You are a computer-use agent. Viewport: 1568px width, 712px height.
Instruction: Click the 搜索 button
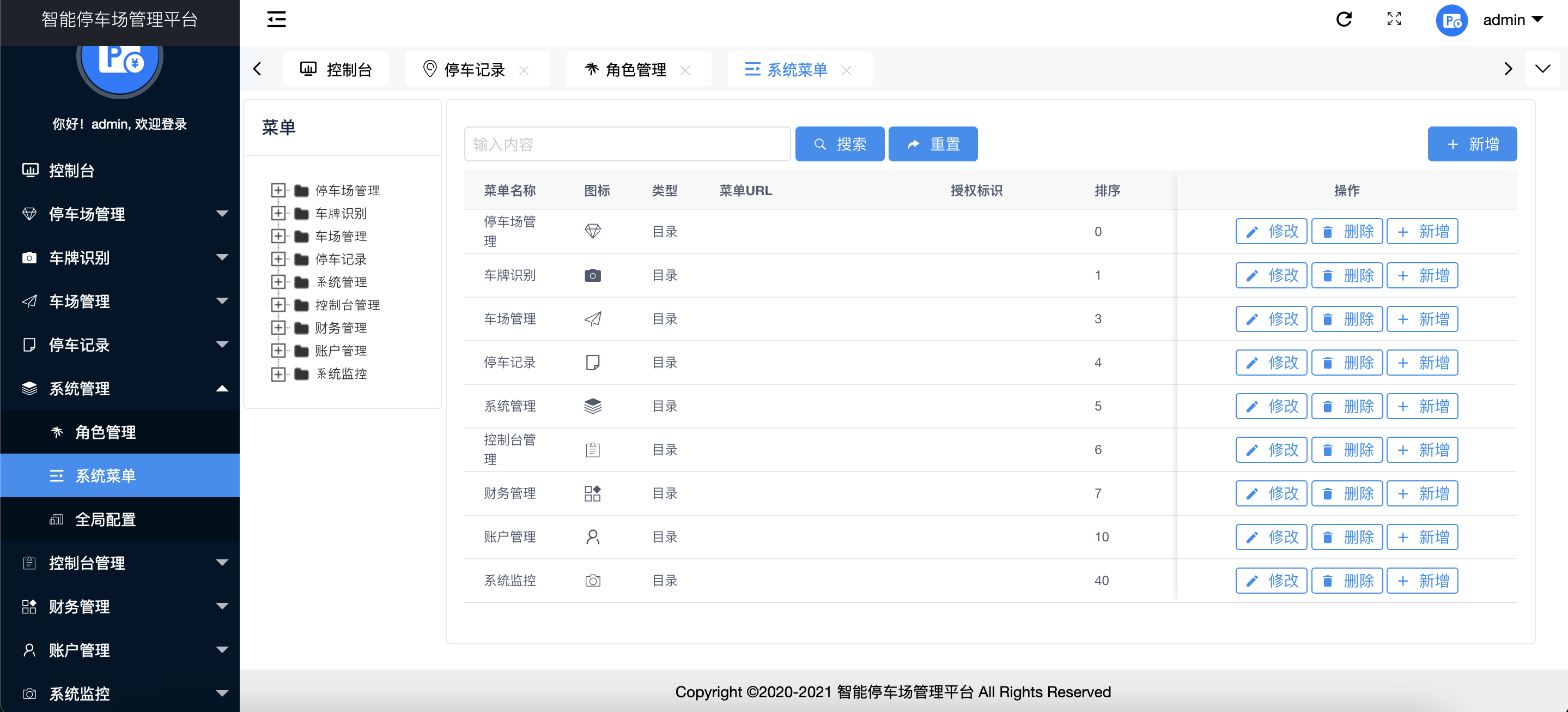tap(840, 144)
